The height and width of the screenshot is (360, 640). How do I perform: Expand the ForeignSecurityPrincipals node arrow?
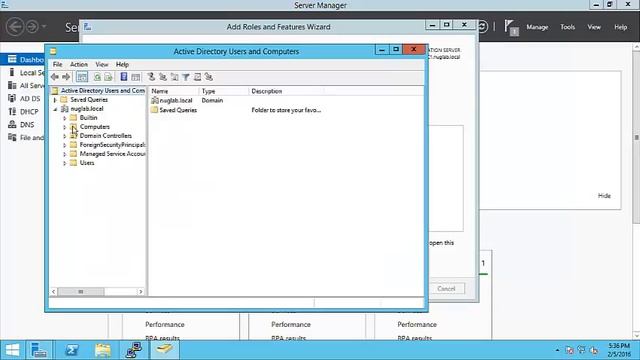[x=64, y=145]
